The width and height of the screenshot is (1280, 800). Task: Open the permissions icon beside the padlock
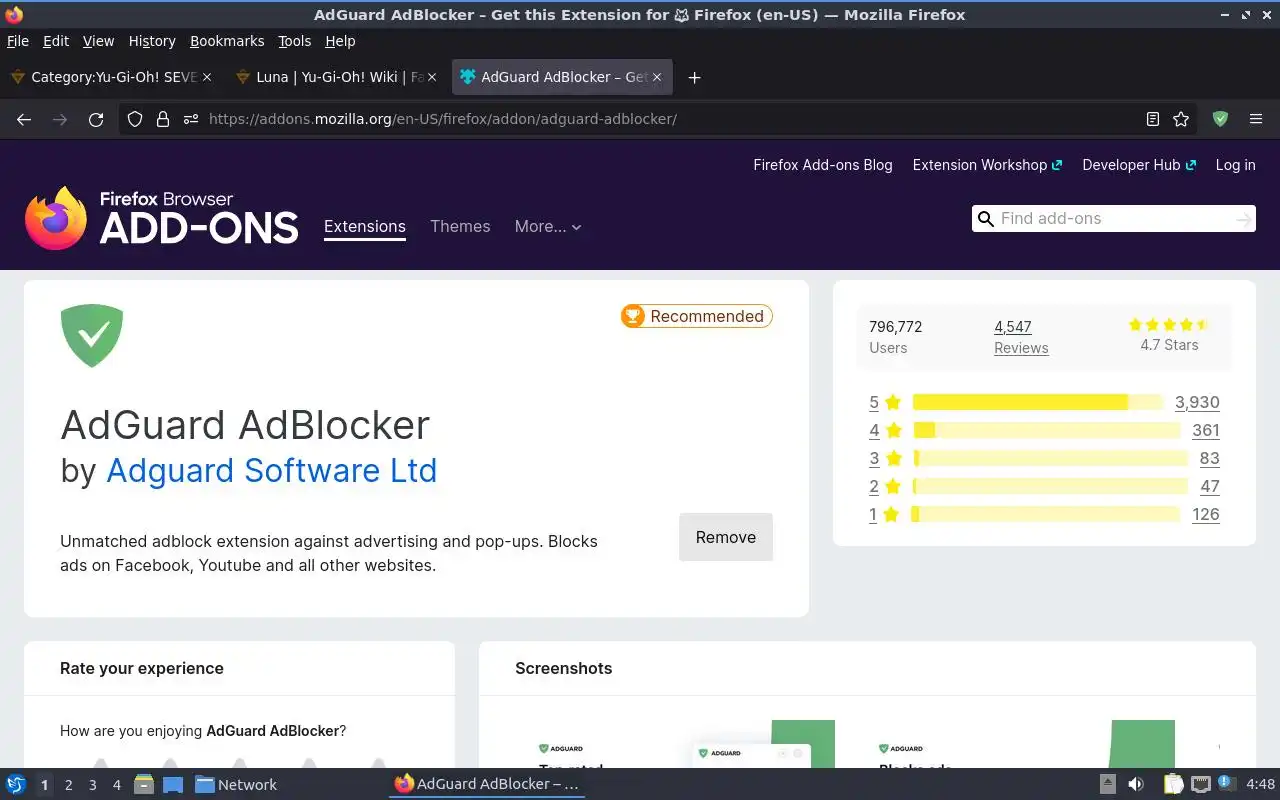190,119
